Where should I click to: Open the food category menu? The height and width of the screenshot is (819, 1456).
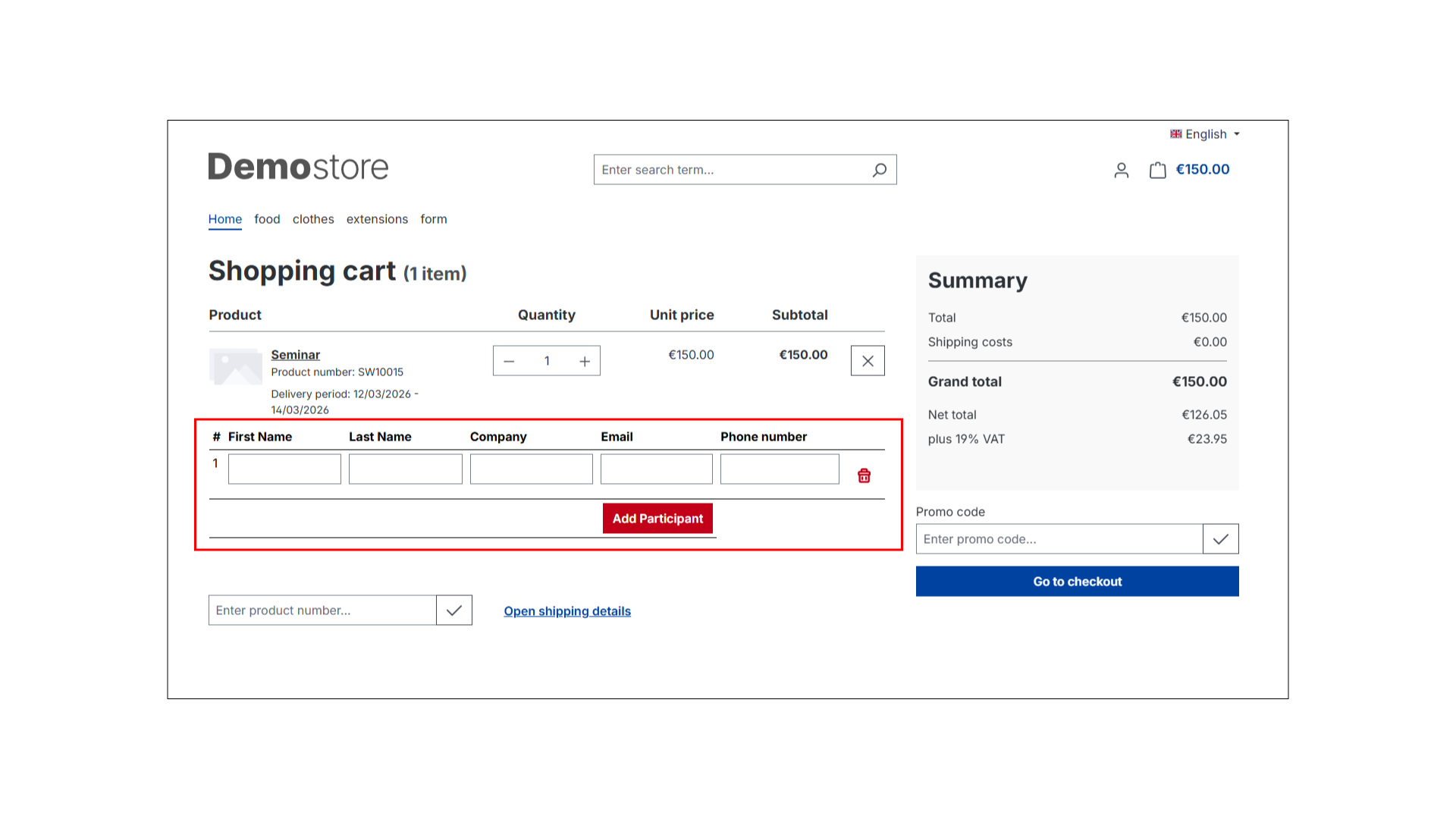(267, 219)
